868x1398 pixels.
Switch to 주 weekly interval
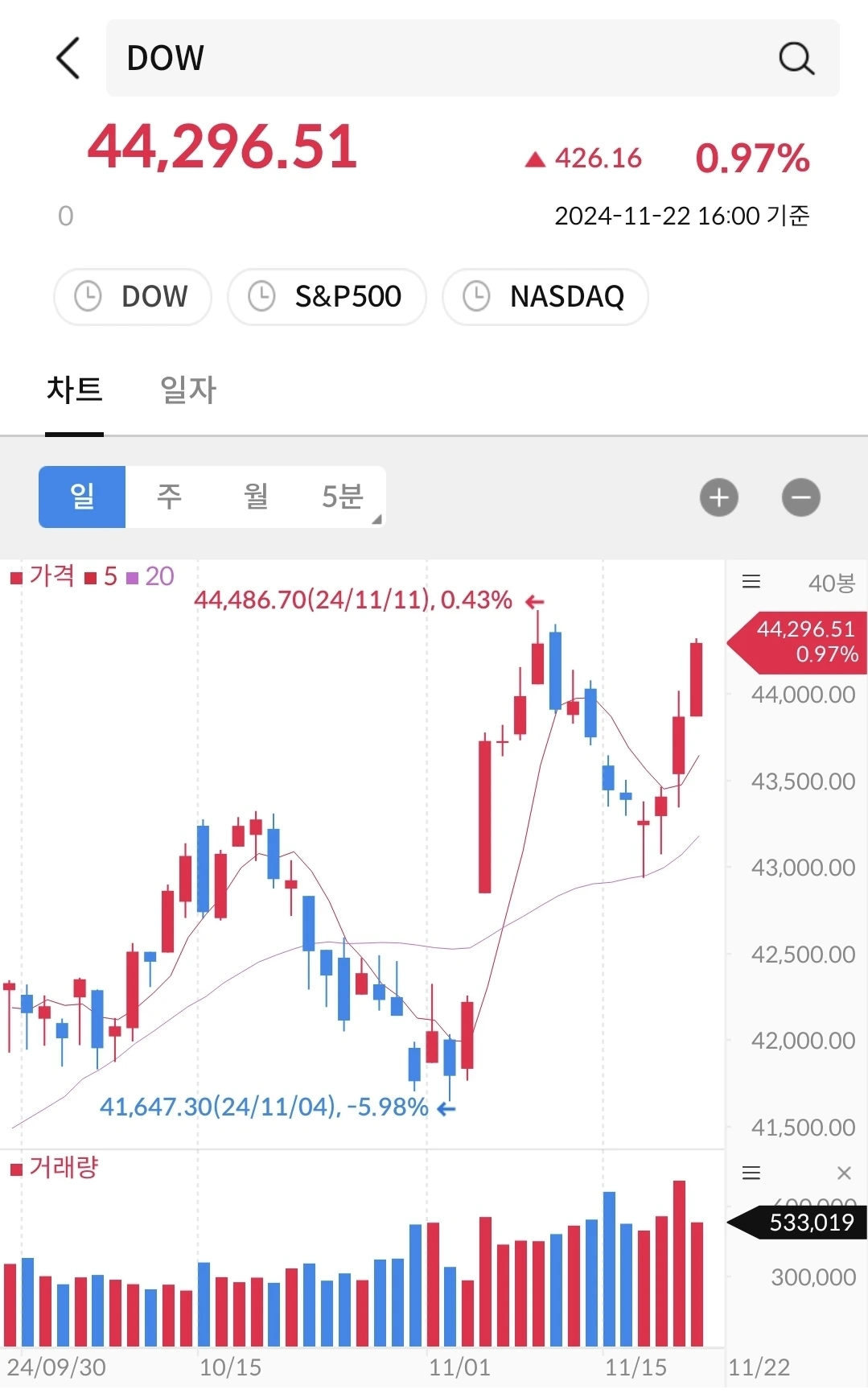169,497
